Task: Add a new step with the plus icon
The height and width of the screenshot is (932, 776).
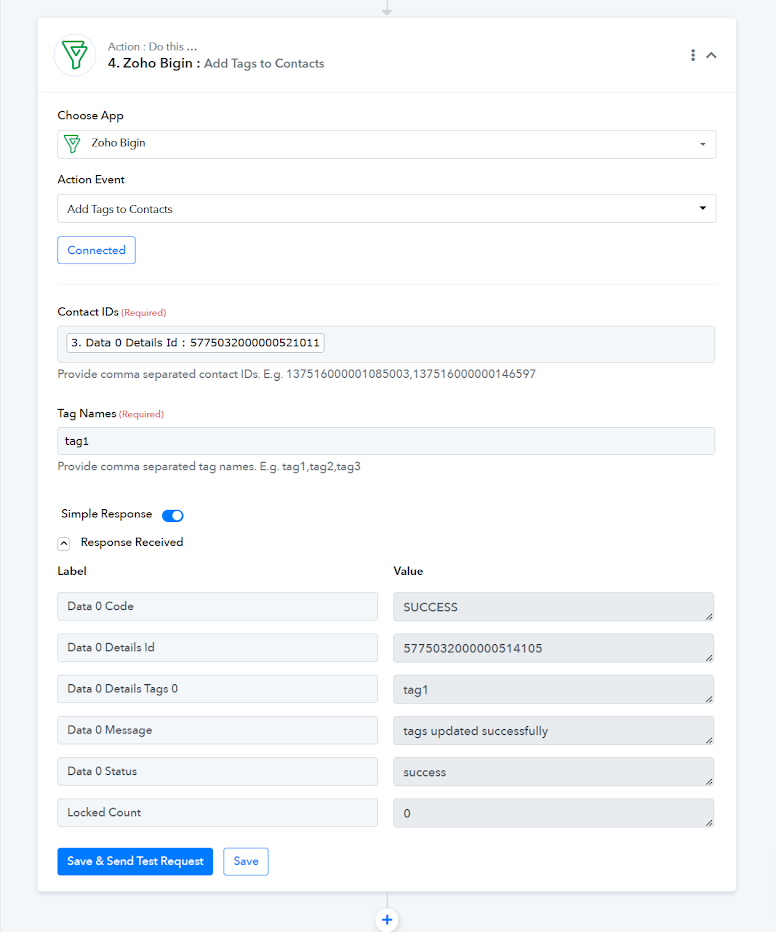Action: coord(387,920)
